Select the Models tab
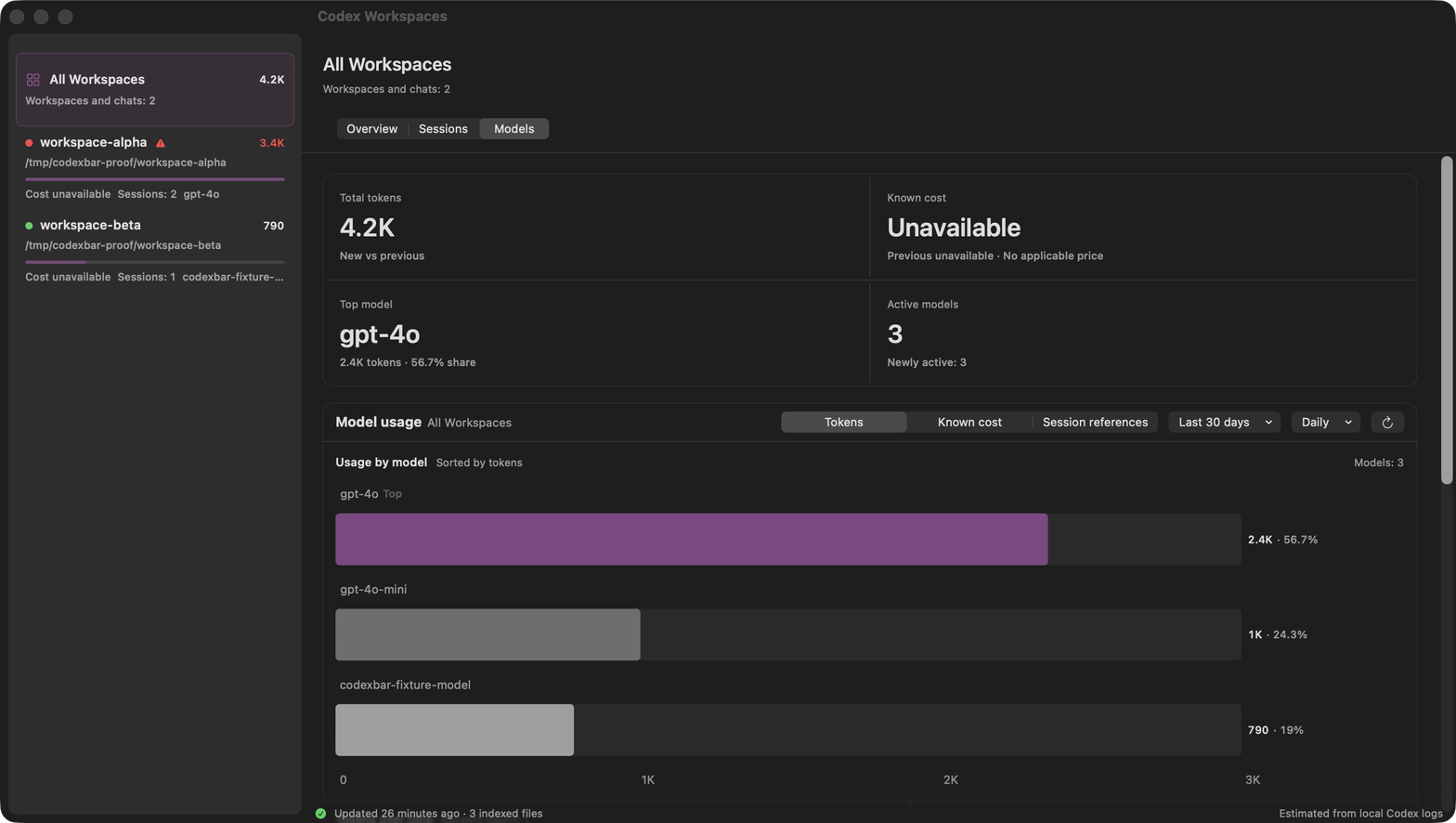Screen dimensions: 1456x823 pyautogui.click(x=513, y=129)
